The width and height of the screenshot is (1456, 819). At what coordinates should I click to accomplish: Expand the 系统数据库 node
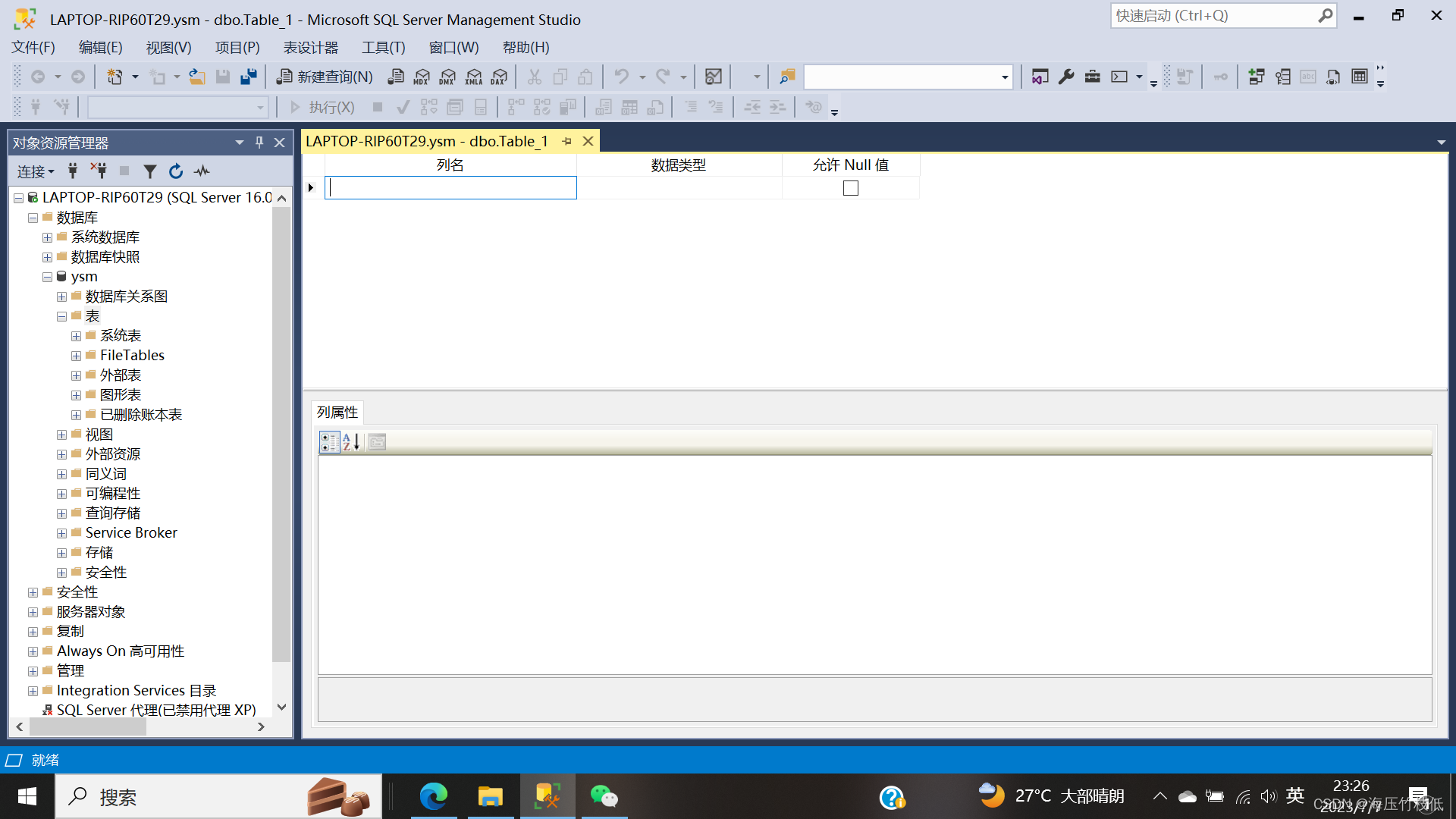pos(47,237)
